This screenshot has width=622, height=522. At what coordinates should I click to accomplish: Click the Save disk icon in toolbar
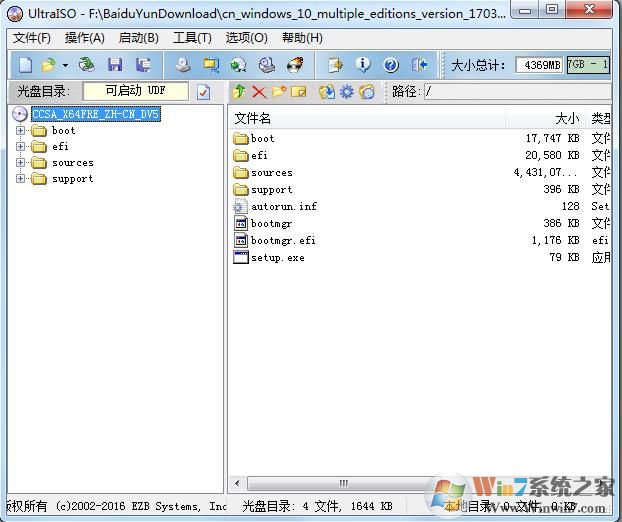[115, 65]
